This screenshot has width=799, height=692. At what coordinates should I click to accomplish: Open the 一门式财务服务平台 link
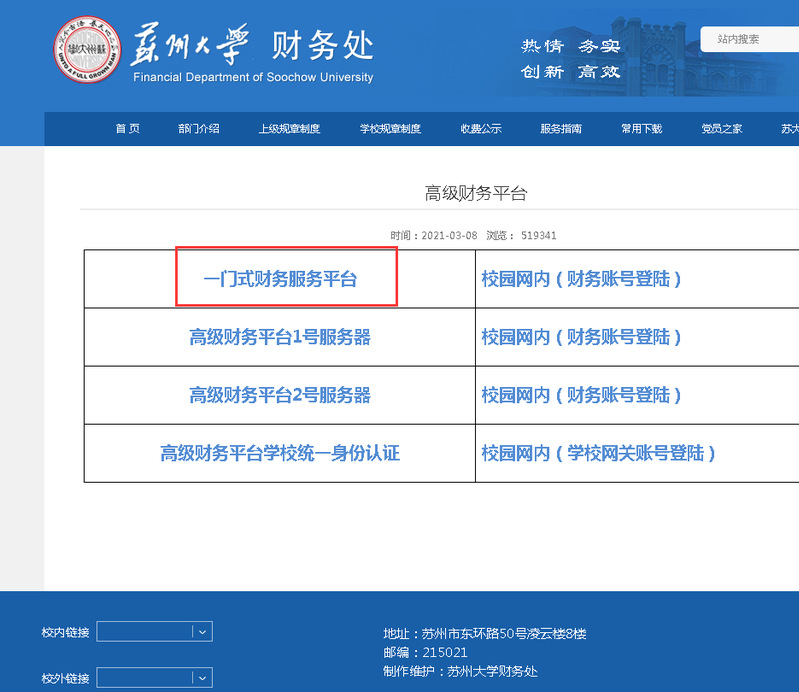(x=280, y=279)
